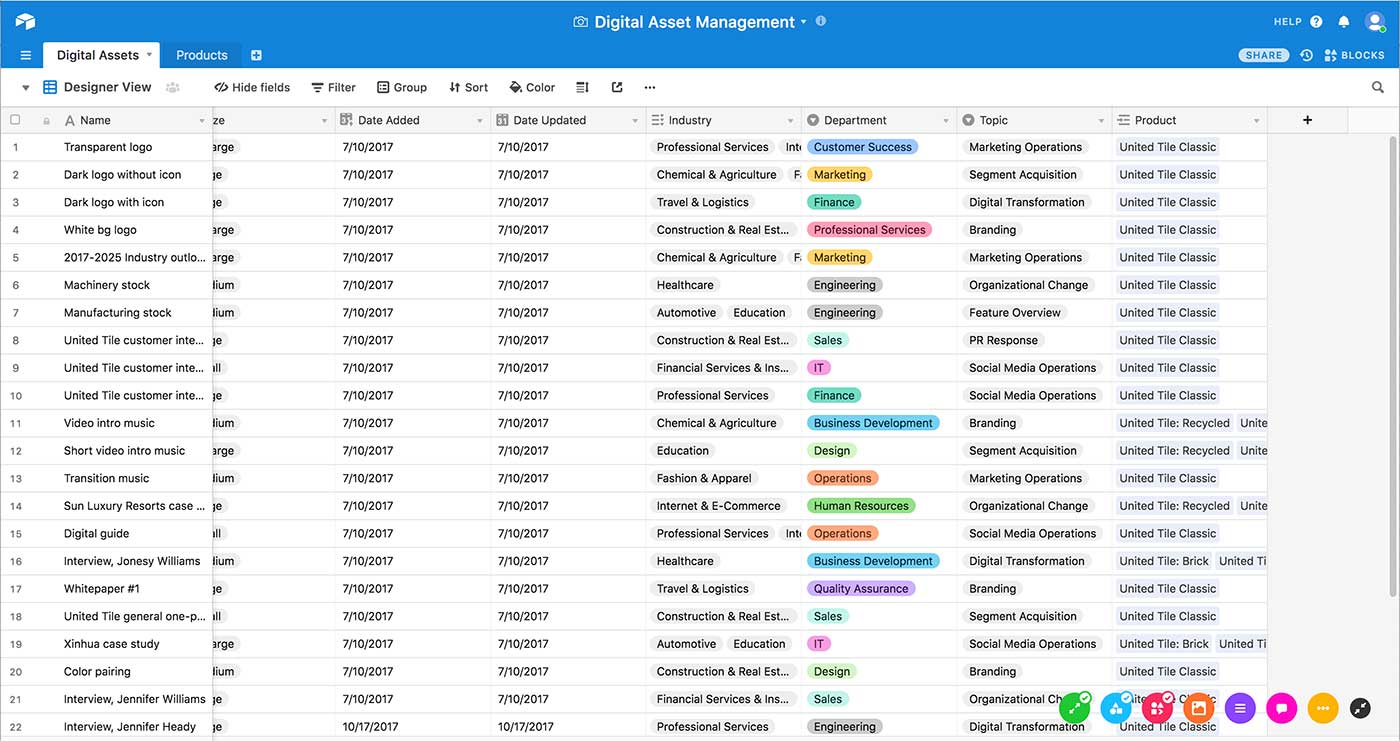Select the Xinhua case study cell
Screen dimensions: 1400x741
click(x=112, y=644)
